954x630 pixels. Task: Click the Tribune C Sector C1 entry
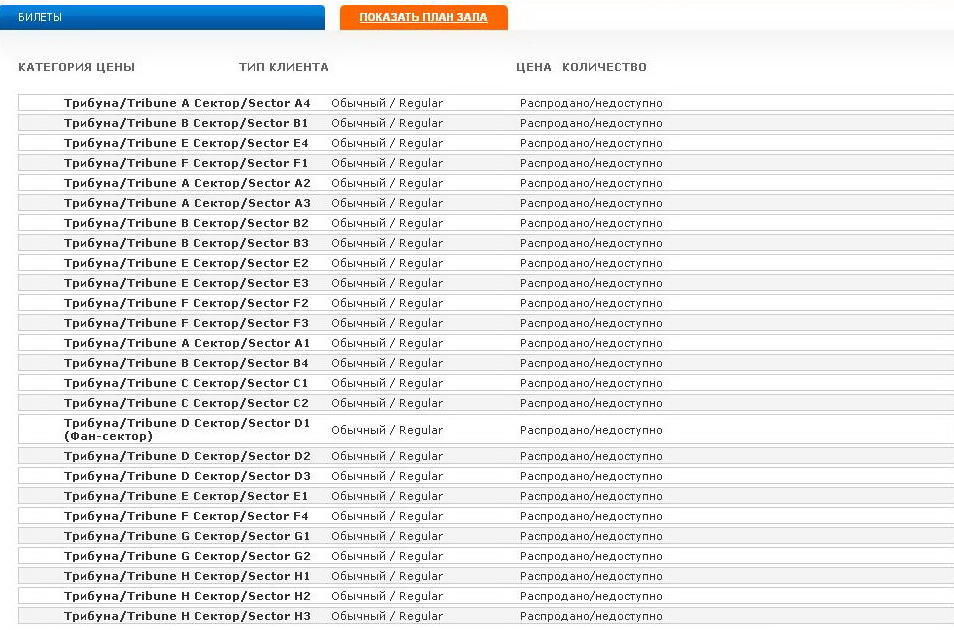click(x=186, y=383)
